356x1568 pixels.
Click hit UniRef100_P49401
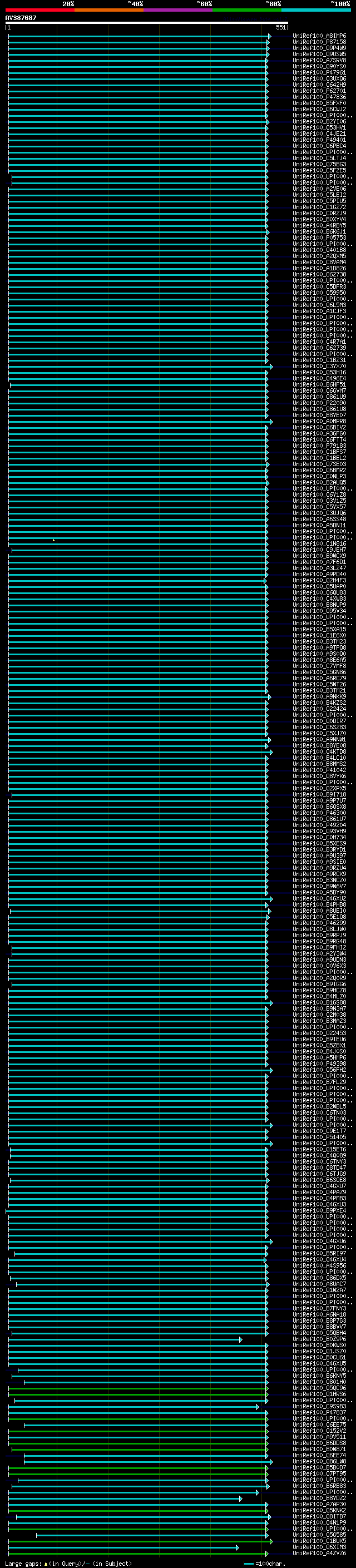[319, 140]
